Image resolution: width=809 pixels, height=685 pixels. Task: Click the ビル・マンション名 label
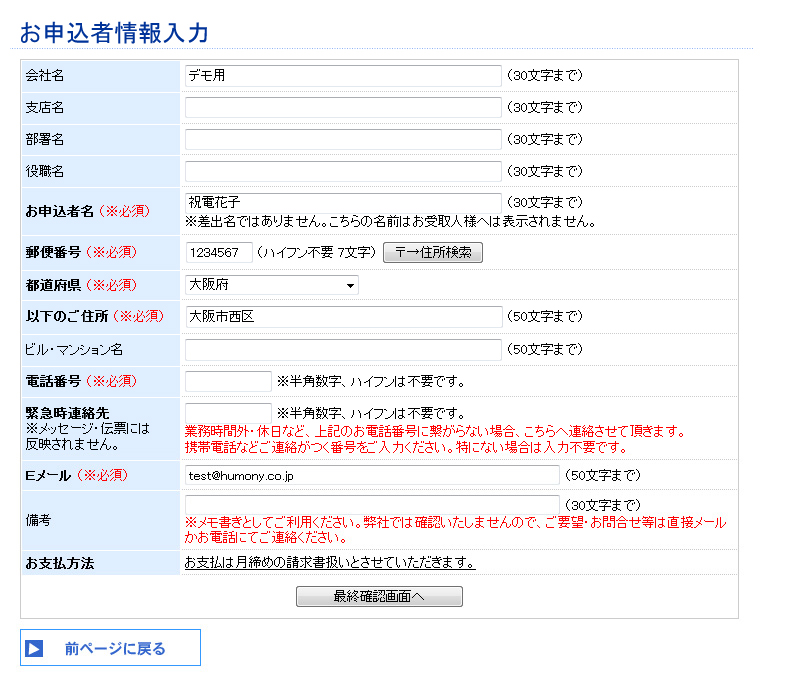click(74, 350)
